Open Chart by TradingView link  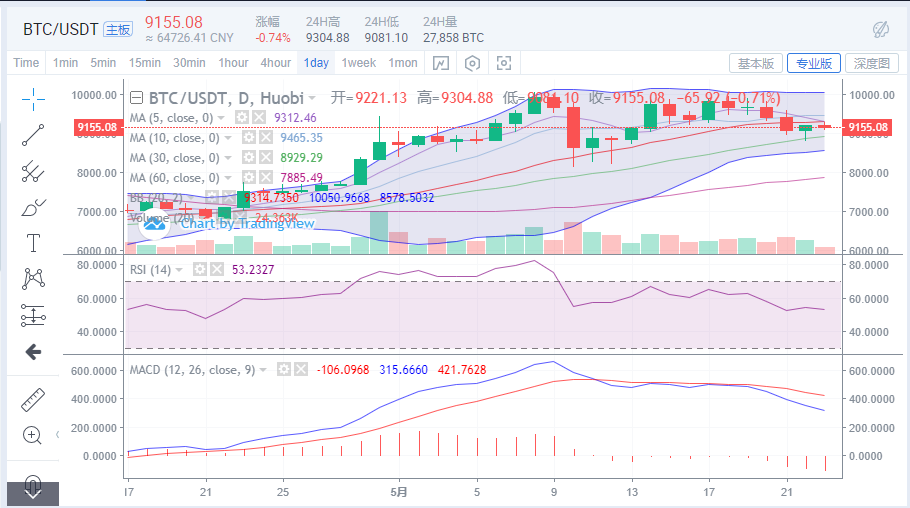tap(247, 224)
